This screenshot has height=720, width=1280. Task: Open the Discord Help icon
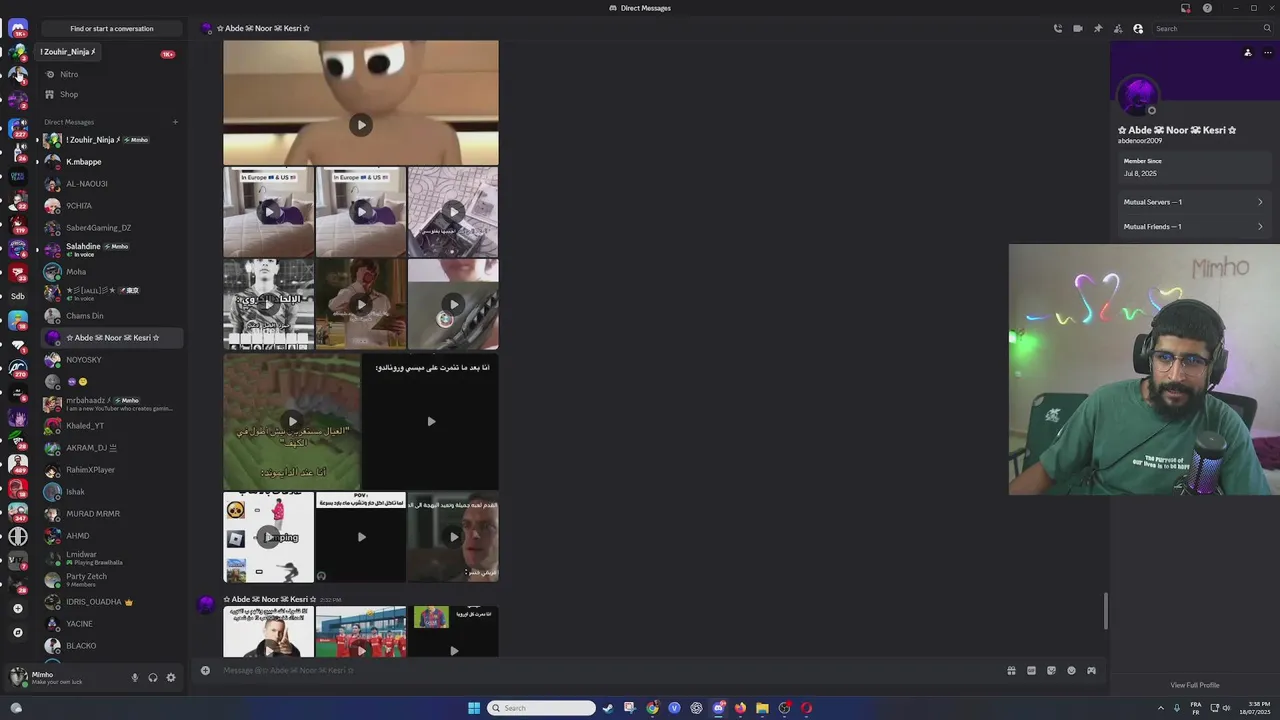pos(1207,8)
